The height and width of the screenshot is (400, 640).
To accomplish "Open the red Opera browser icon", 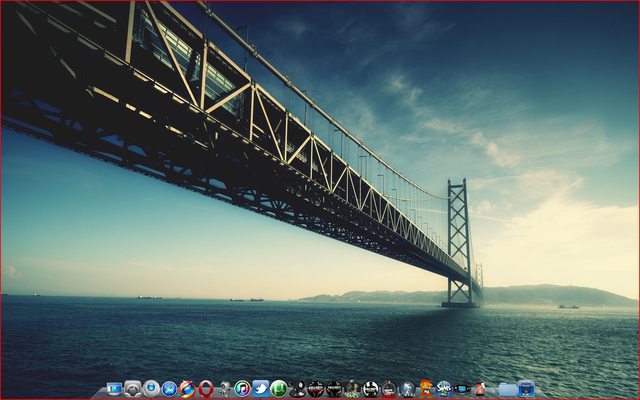I will pyautogui.click(x=206, y=389).
